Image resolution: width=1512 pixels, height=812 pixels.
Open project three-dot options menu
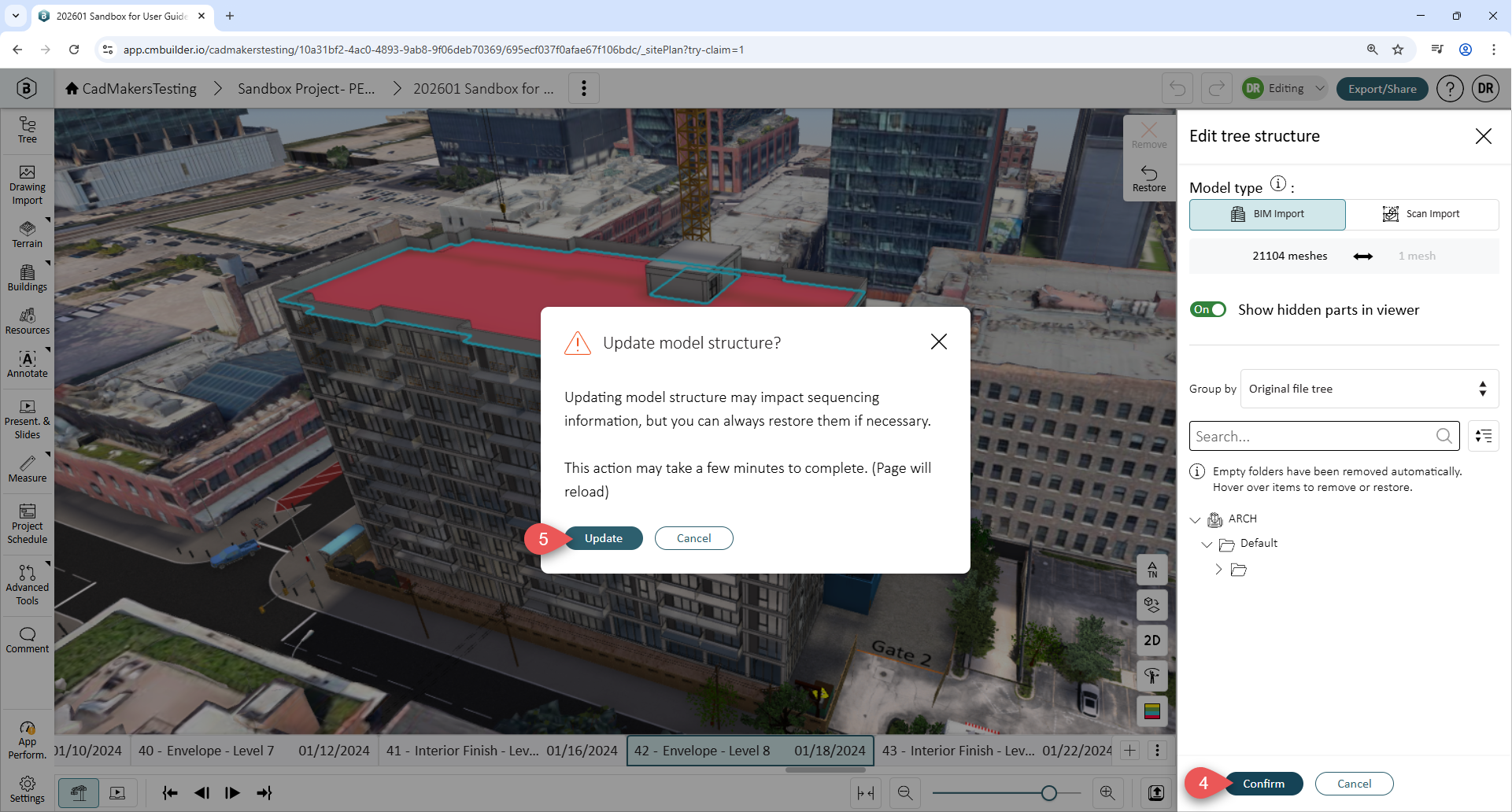(x=584, y=88)
